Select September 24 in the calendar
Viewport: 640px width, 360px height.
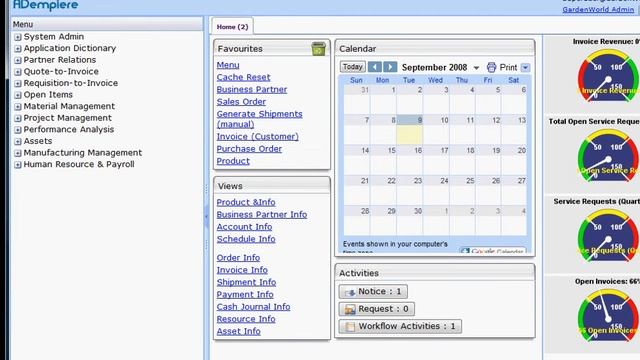tap(436, 190)
